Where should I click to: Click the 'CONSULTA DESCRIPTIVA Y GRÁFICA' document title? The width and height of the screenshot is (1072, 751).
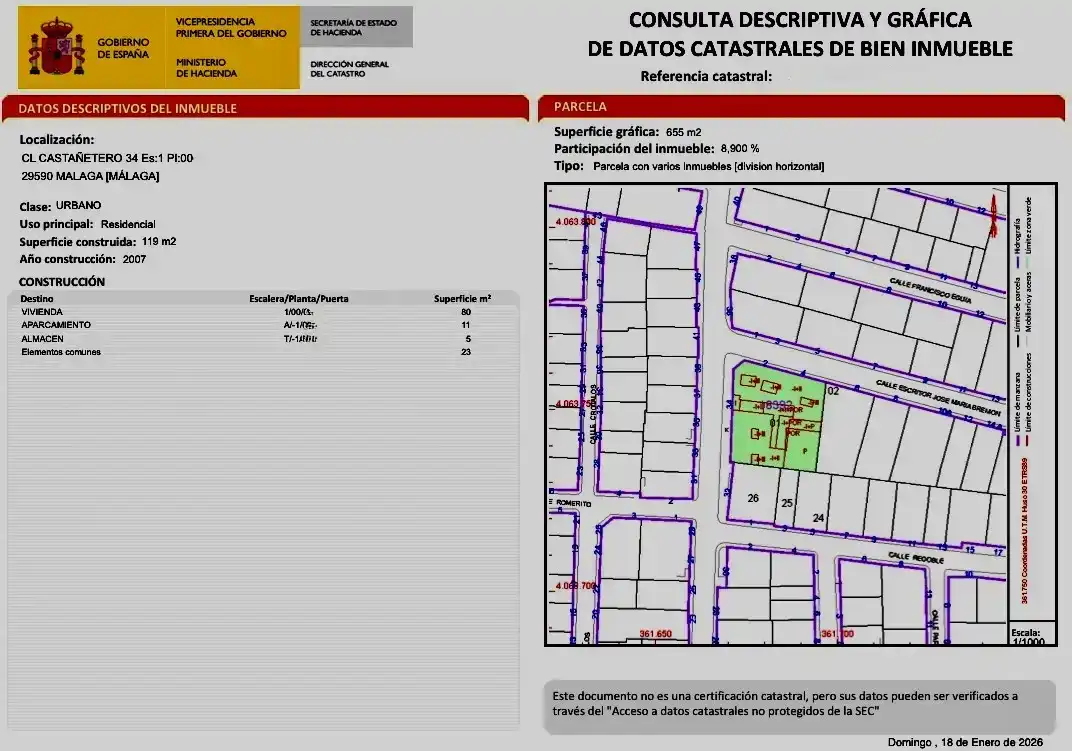800,20
